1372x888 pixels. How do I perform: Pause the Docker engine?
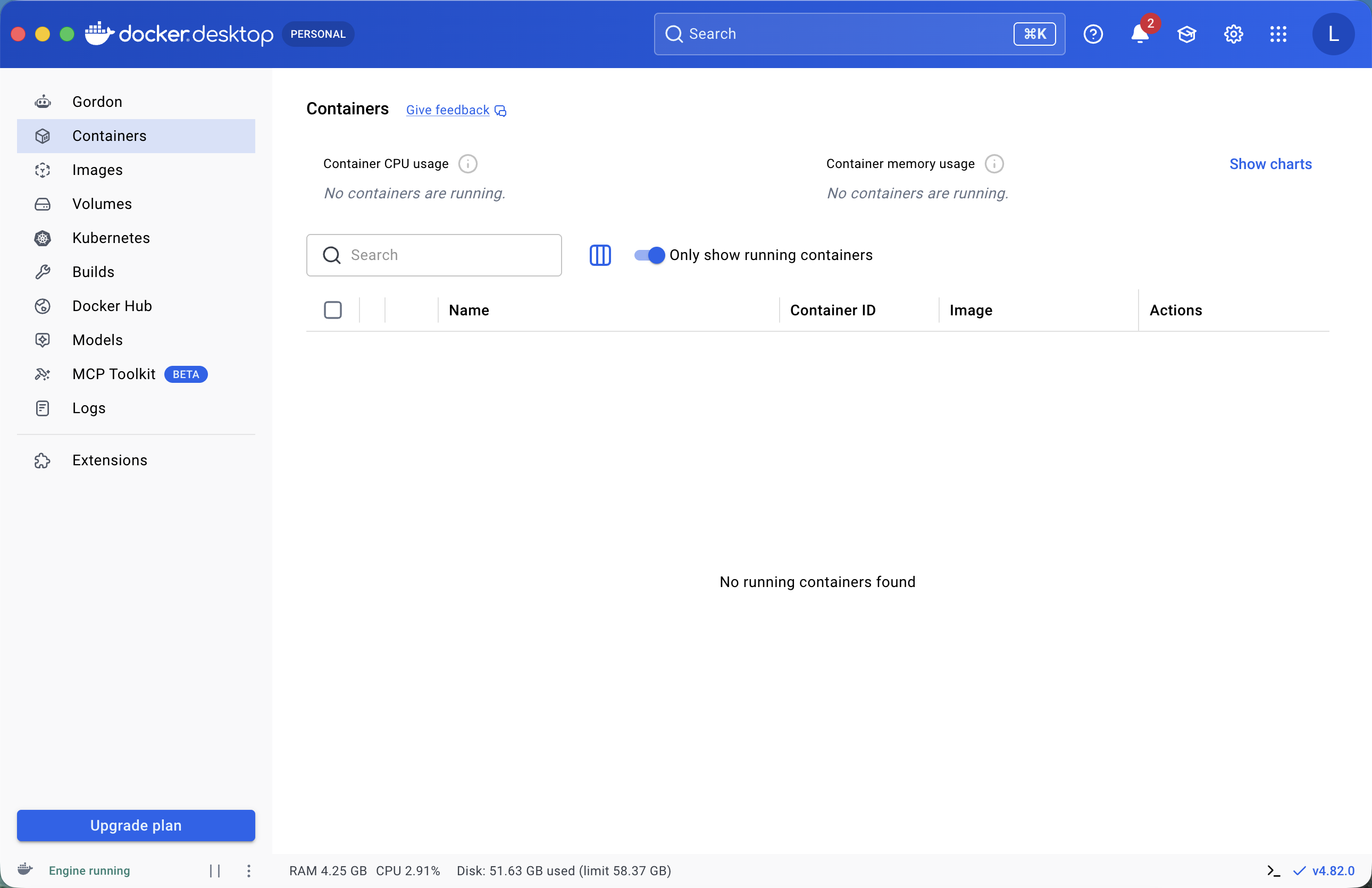coord(215,870)
